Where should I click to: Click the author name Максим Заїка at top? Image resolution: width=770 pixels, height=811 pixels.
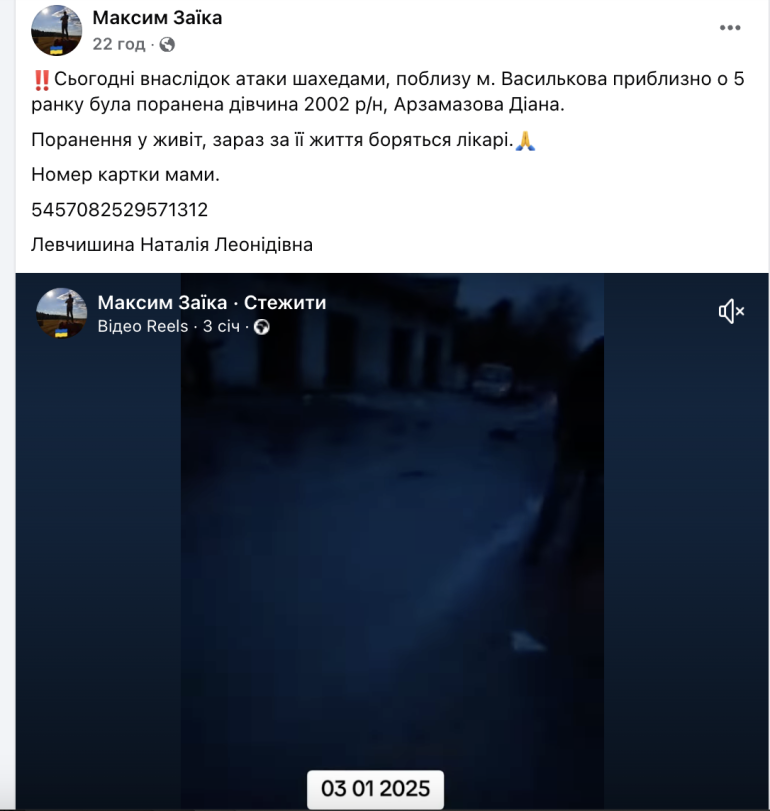click(157, 18)
